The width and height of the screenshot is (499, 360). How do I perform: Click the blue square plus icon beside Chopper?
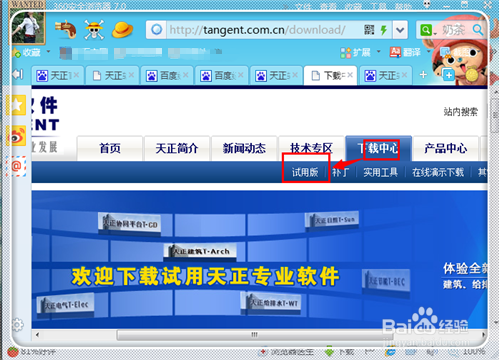click(x=449, y=75)
